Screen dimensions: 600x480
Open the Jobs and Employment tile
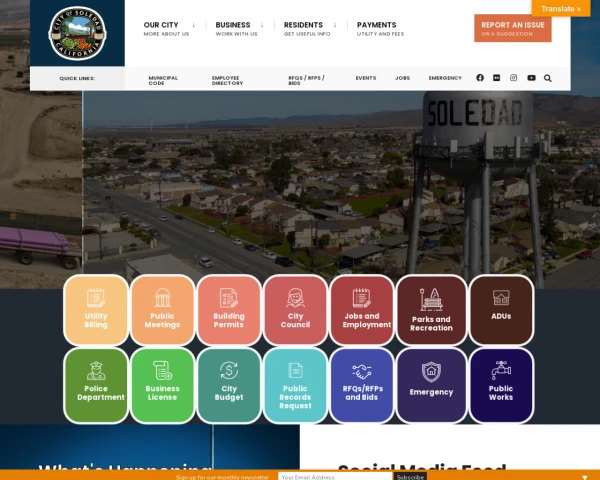coord(362,310)
